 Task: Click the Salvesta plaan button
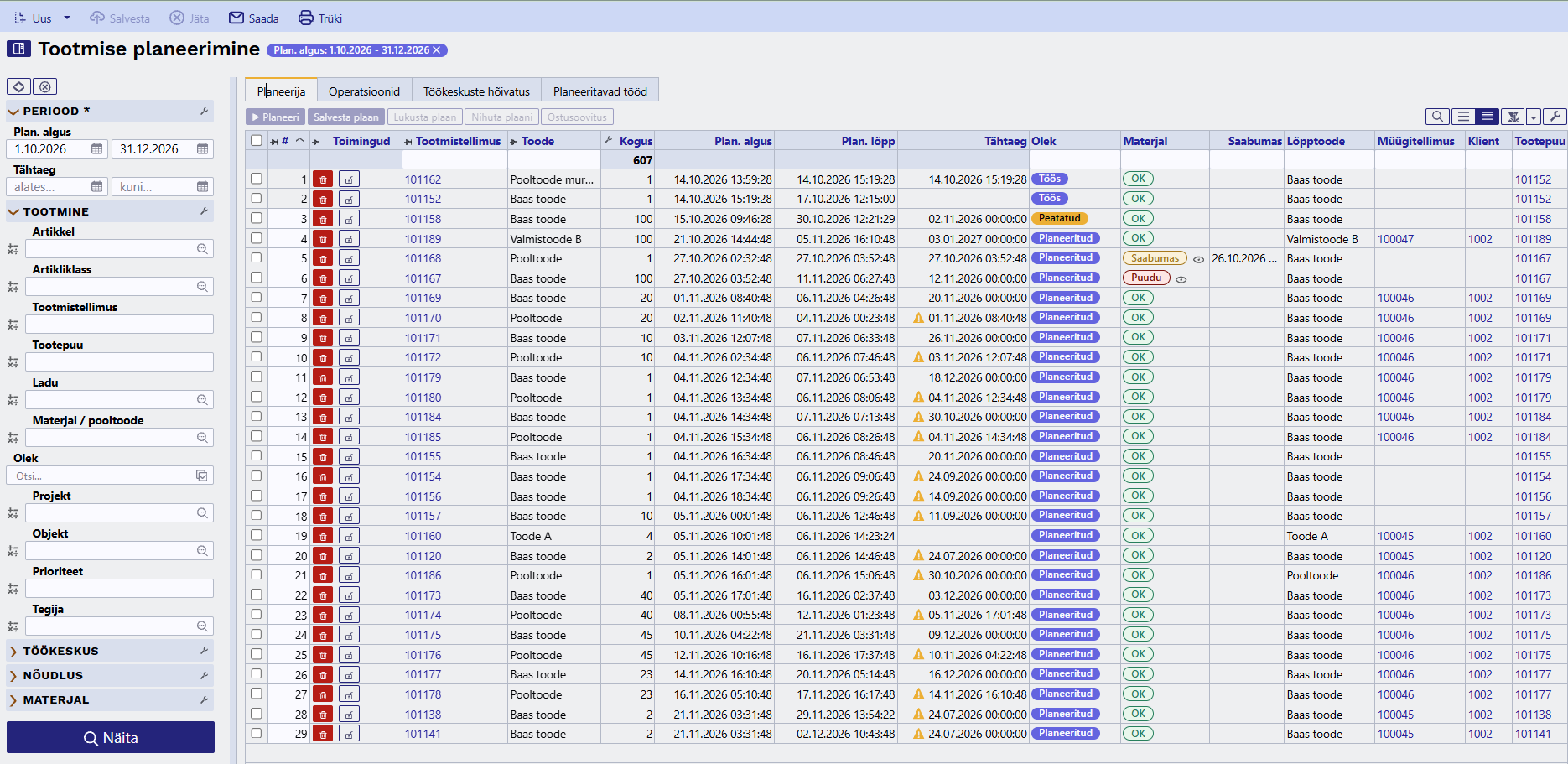[345, 117]
